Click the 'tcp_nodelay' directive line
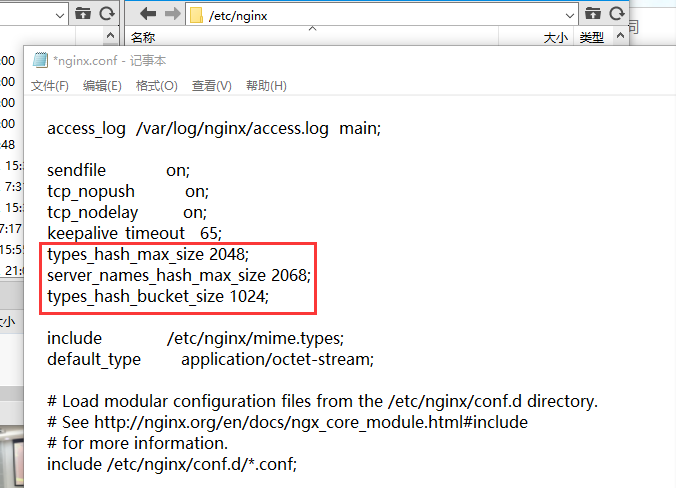 point(127,213)
